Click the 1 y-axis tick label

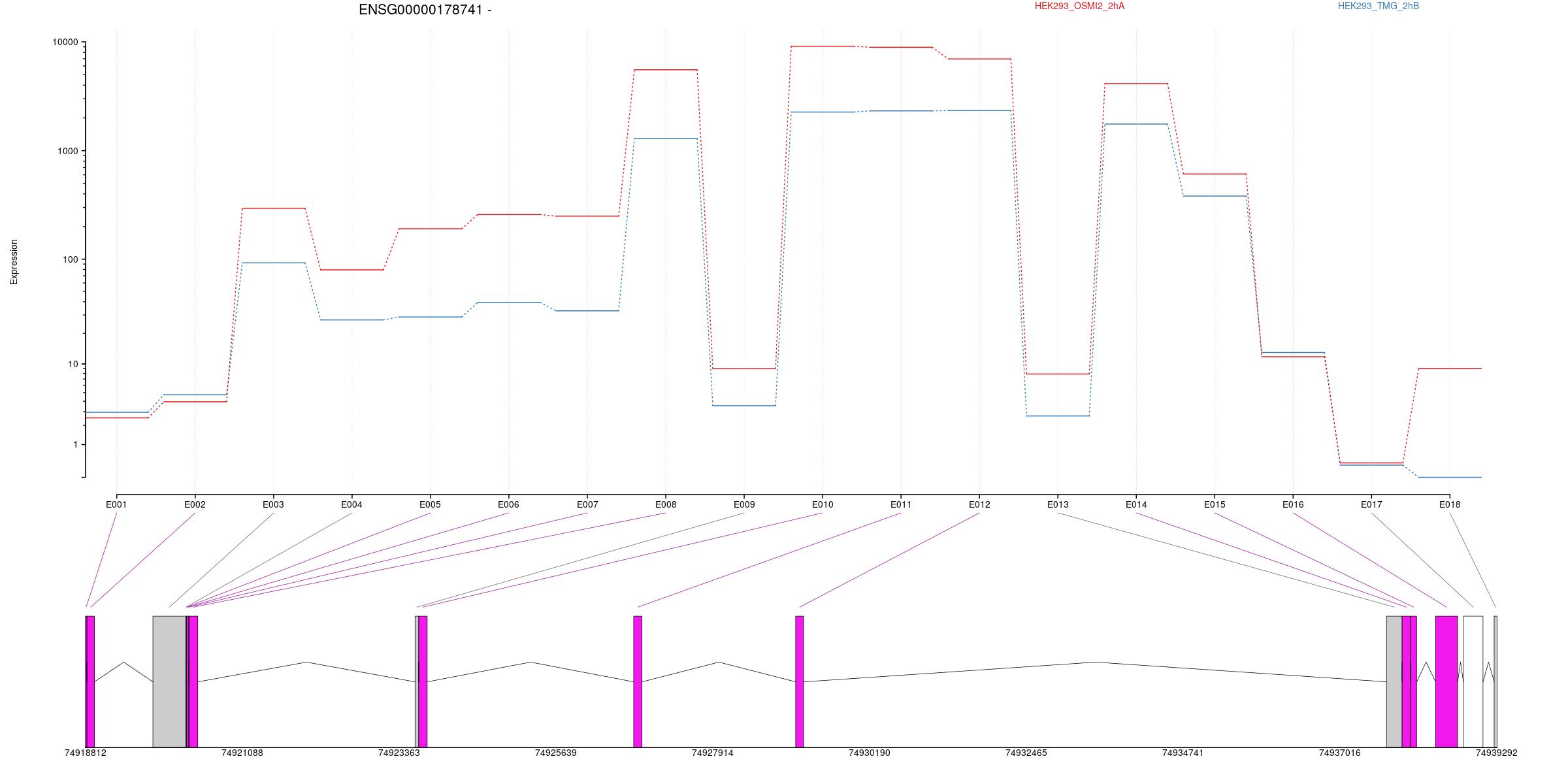[75, 444]
